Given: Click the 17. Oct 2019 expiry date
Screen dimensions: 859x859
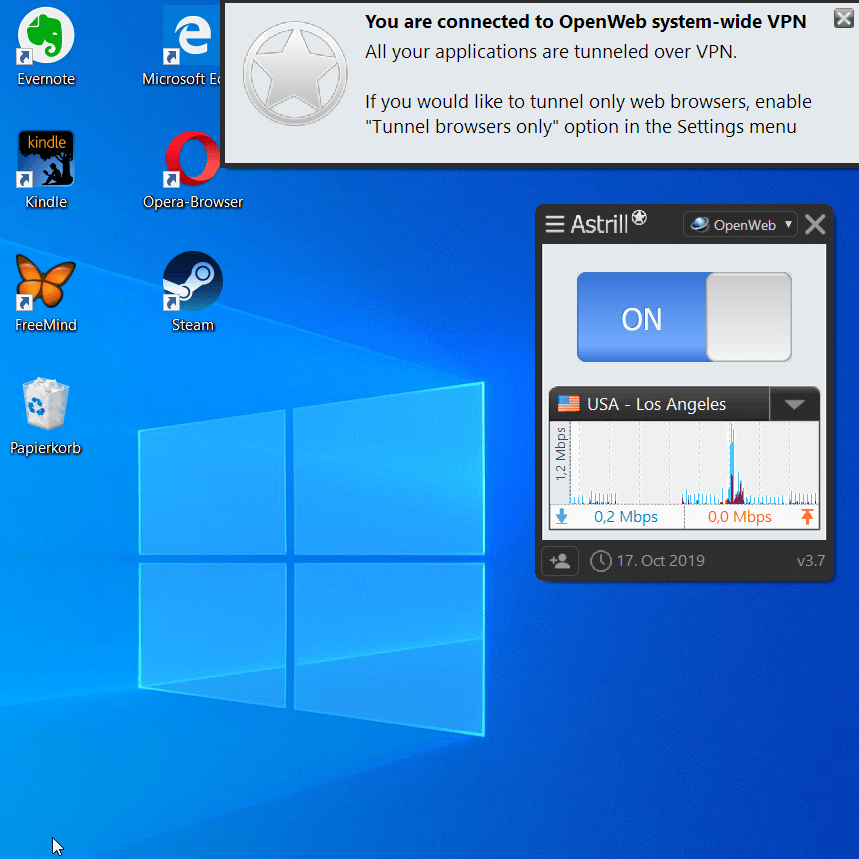Looking at the screenshot, I should point(660,561).
